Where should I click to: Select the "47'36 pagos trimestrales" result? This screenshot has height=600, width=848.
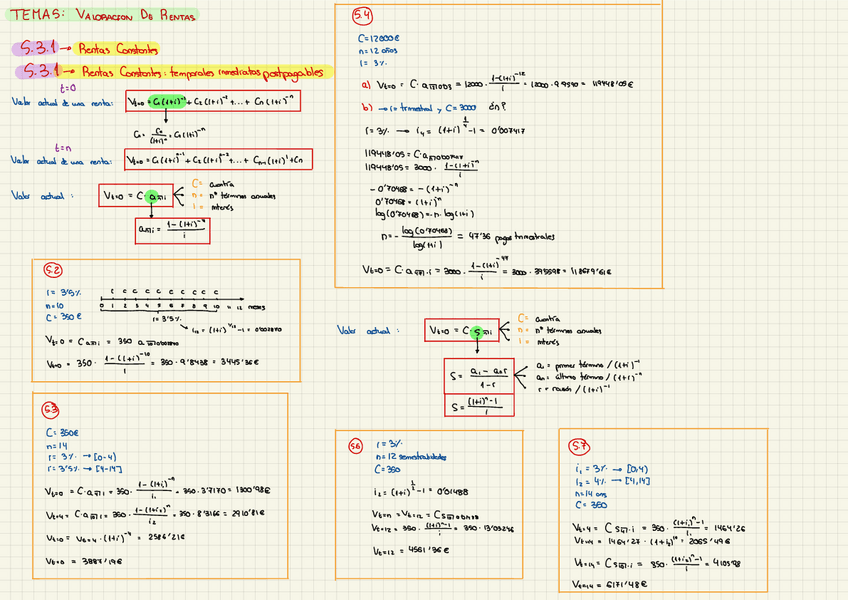tap(510, 237)
